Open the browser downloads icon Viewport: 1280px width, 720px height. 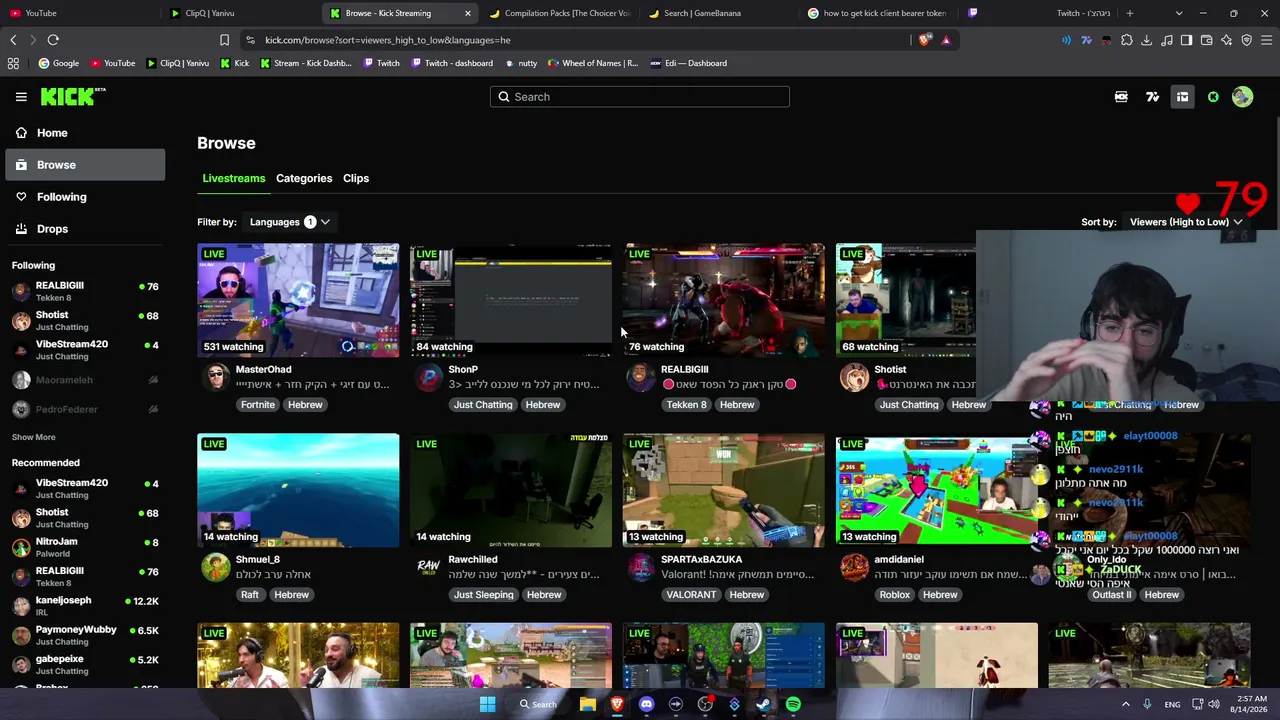(x=1147, y=40)
